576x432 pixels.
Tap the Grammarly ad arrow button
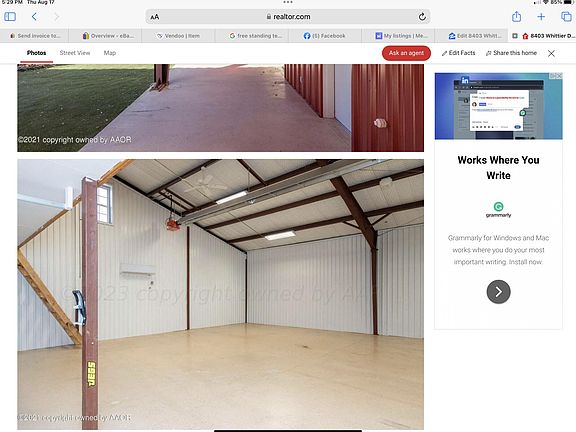point(498,292)
